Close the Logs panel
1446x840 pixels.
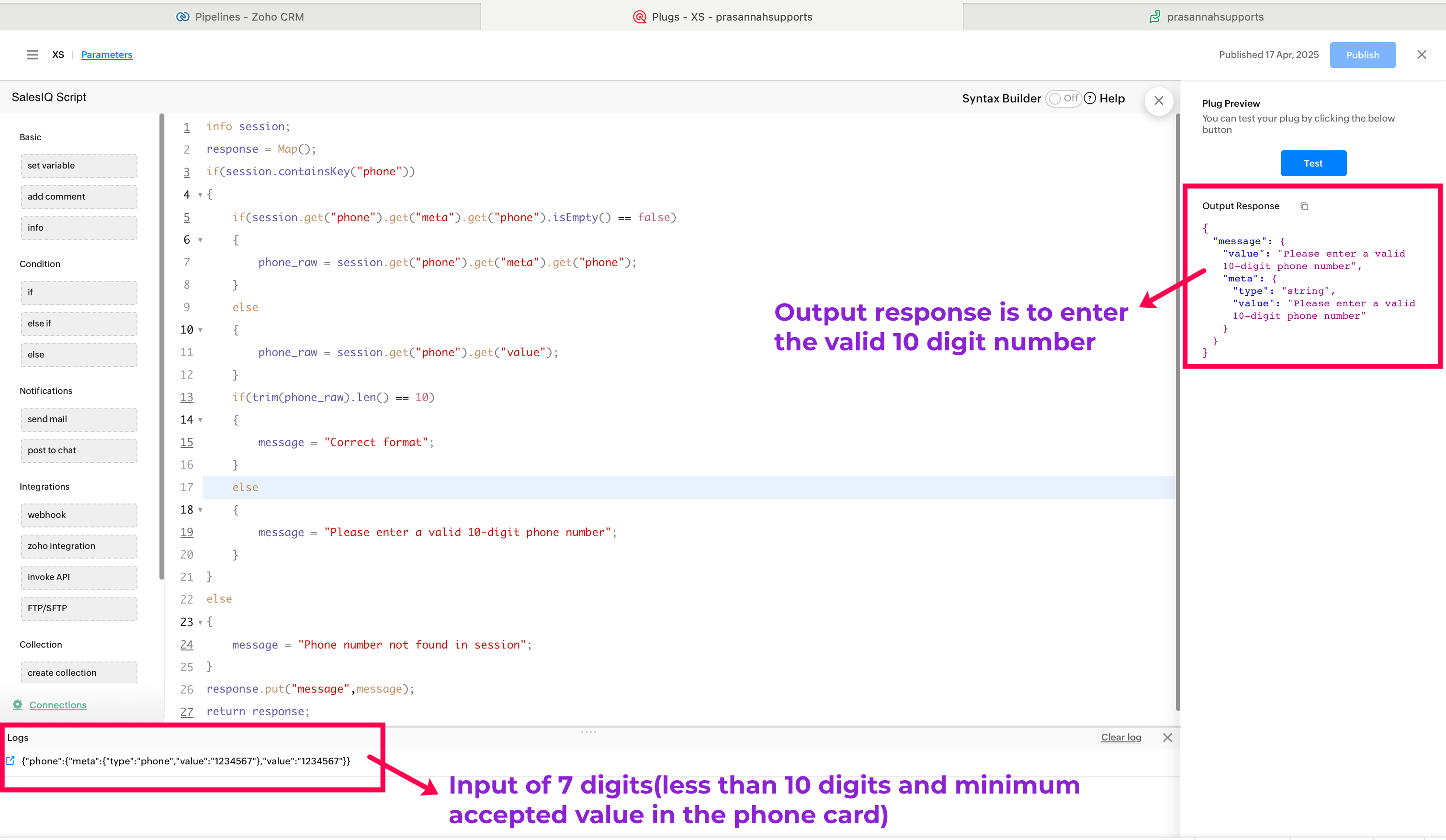tap(1167, 737)
